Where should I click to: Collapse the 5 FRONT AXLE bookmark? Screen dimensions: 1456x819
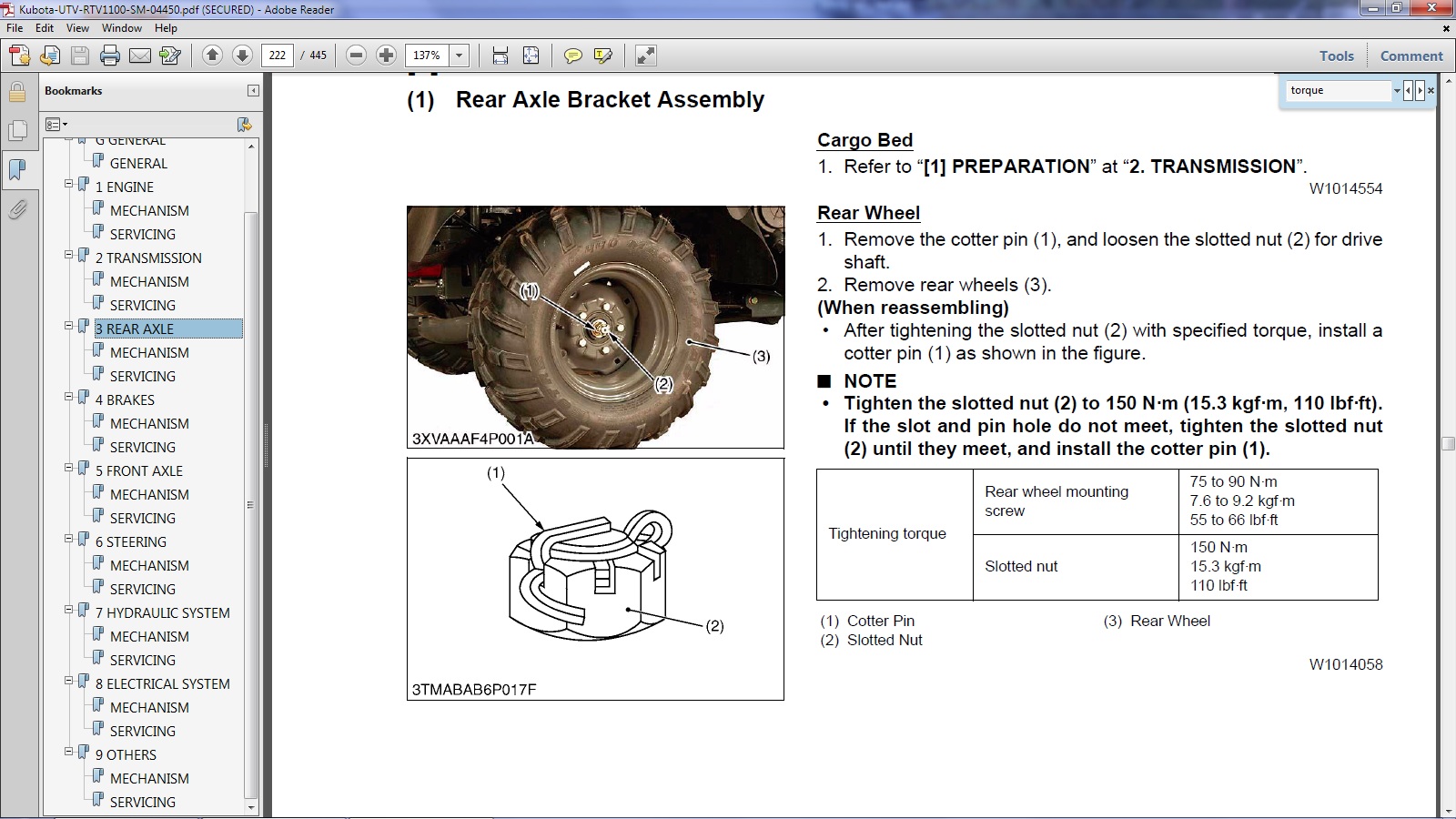[68, 468]
